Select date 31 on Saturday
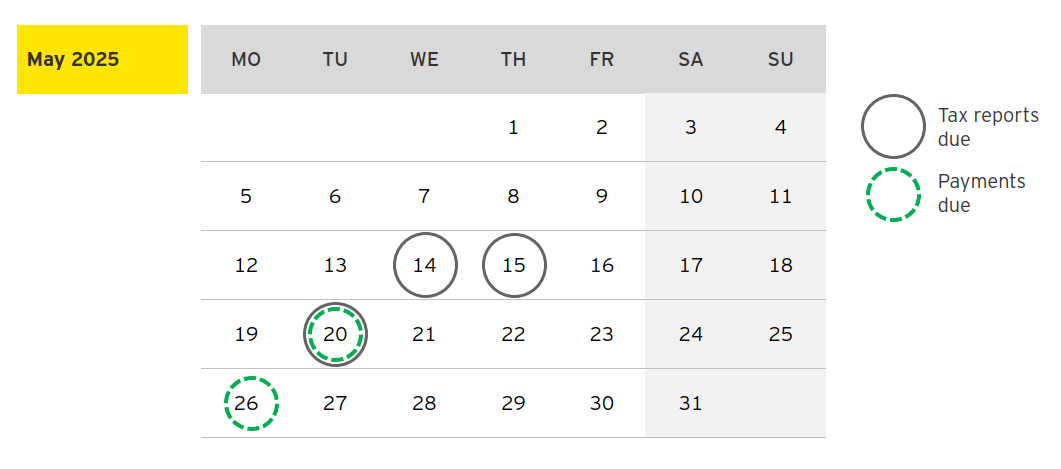Image resolution: width=1061 pixels, height=469 pixels. [x=691, y=404]
